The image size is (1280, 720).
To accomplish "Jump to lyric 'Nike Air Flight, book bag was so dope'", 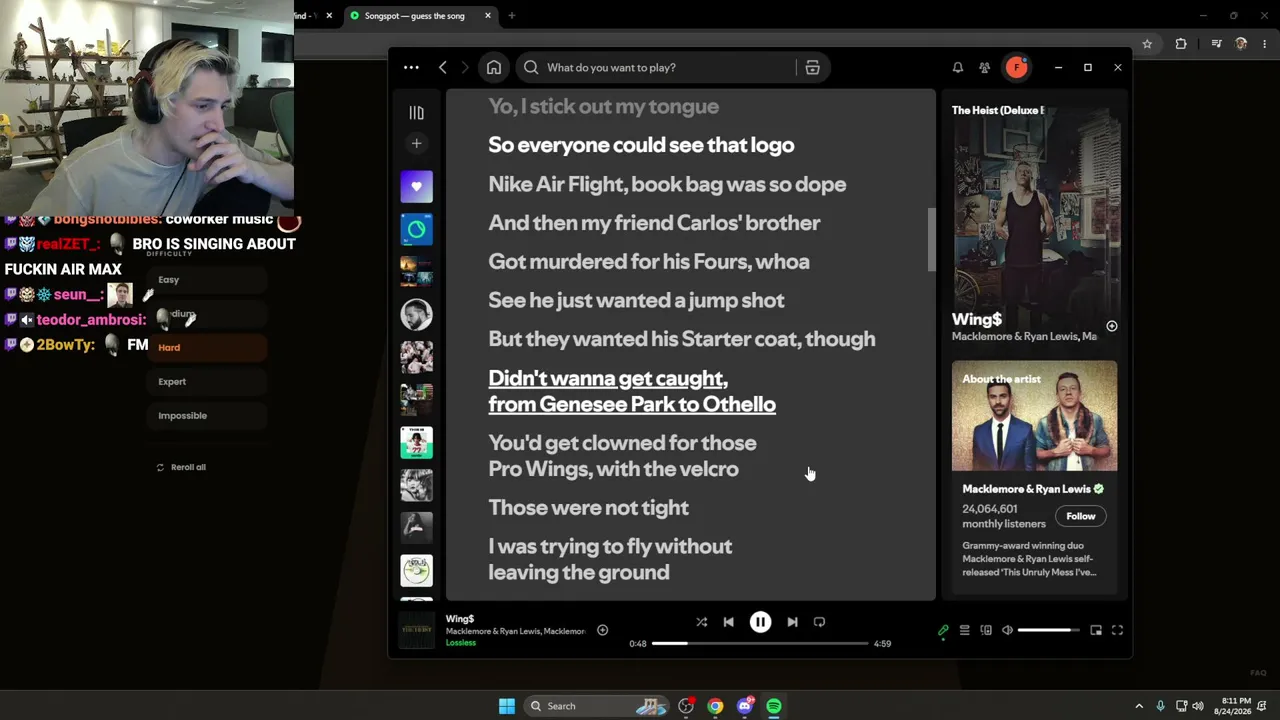I will 667,184.
